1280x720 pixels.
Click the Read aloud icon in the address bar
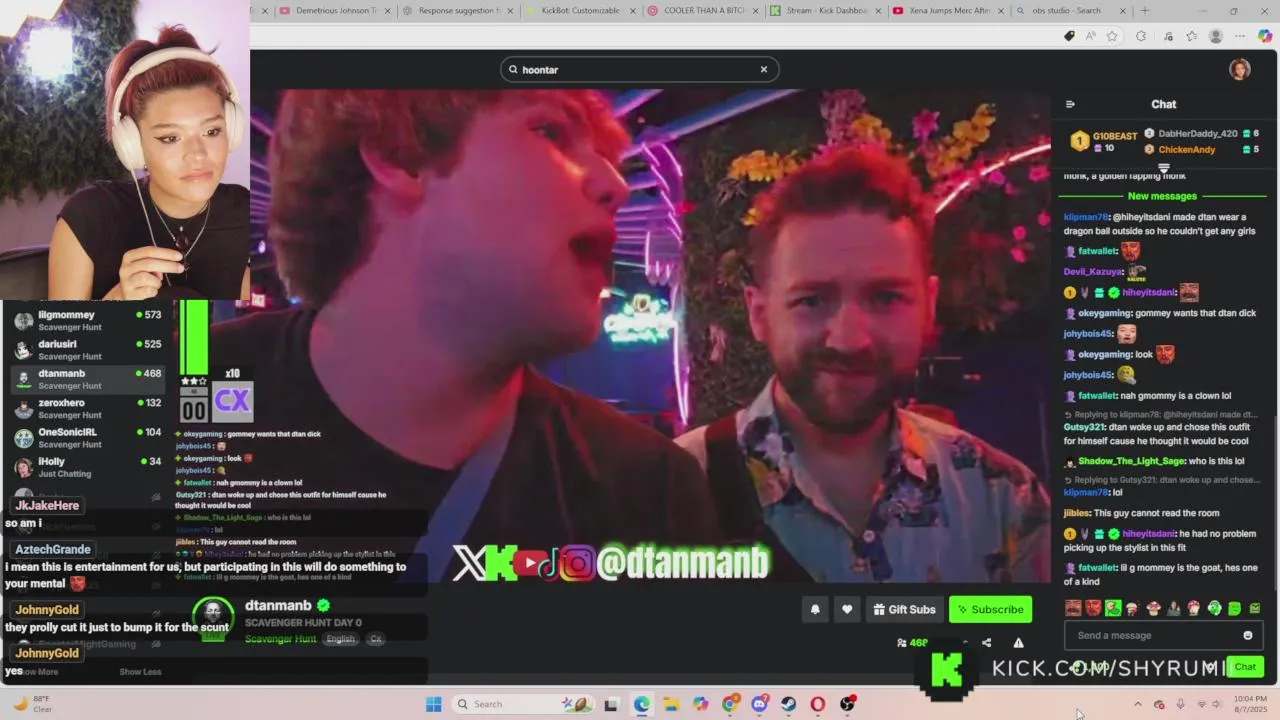(1090, 36)
